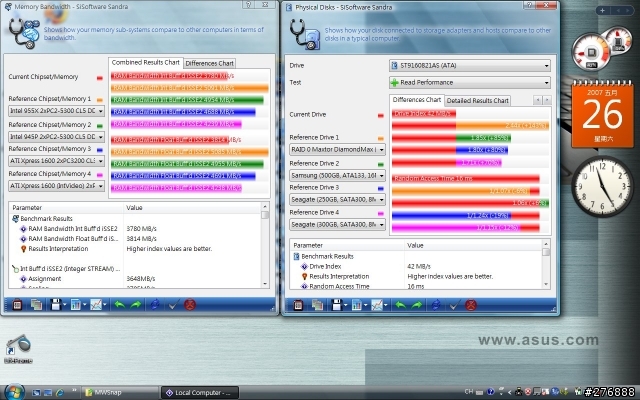The image size is (640, 400).
Task: Open Reference Drive 3 dropdown (Seagate 250GB)
Action: [337, 200]
